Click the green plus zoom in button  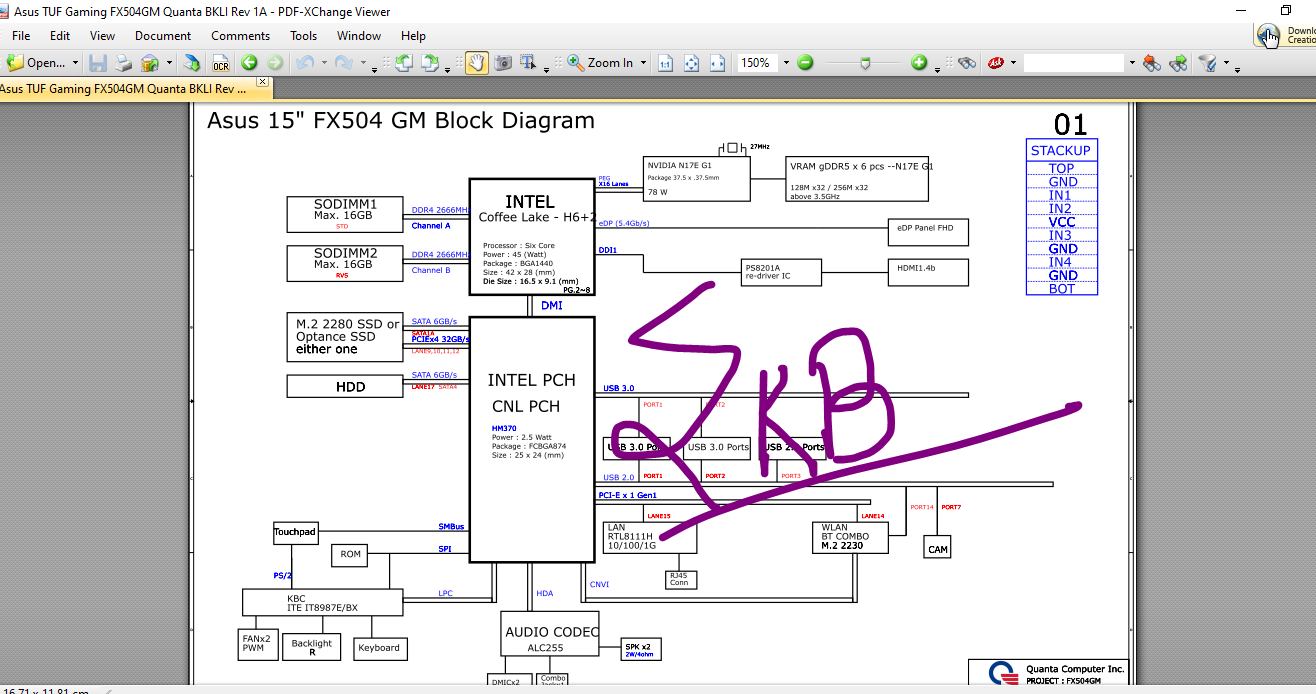(x=919, y=63)
